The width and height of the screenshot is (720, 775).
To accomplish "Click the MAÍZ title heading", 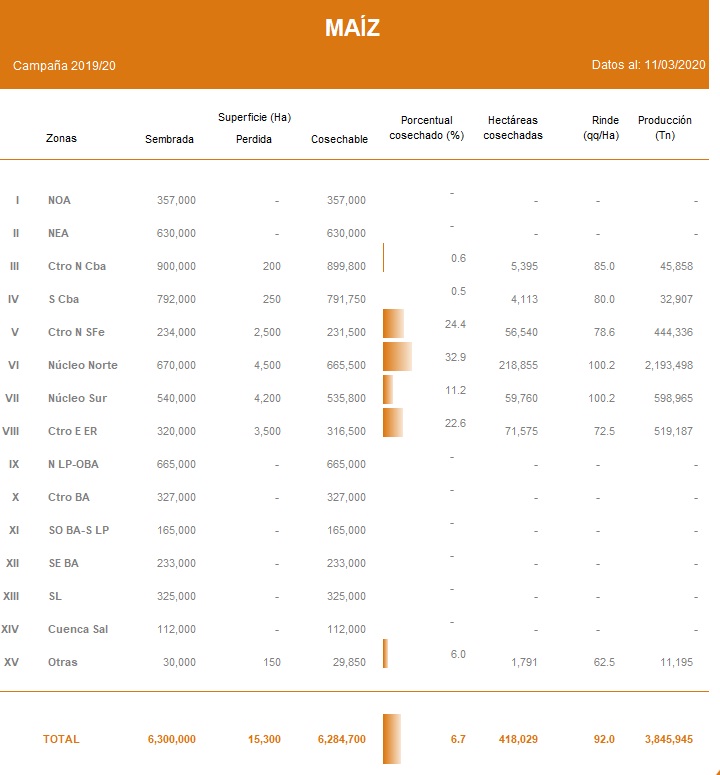I will (352, 28).
